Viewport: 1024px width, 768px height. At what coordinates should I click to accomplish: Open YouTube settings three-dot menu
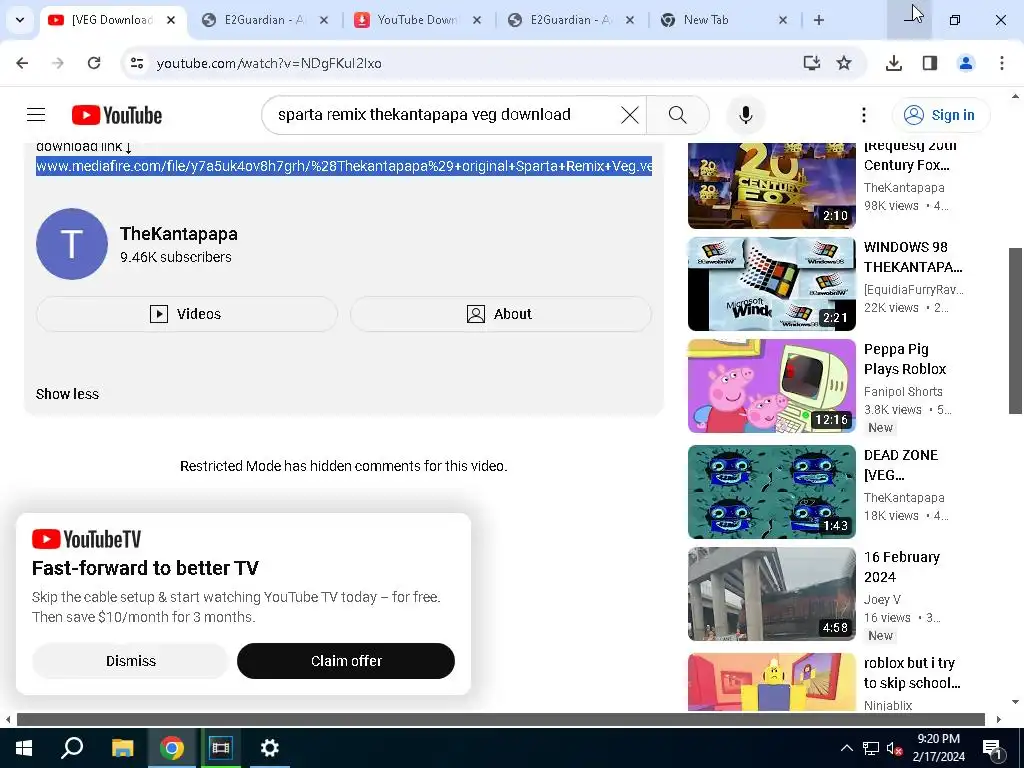click(863, 115)
